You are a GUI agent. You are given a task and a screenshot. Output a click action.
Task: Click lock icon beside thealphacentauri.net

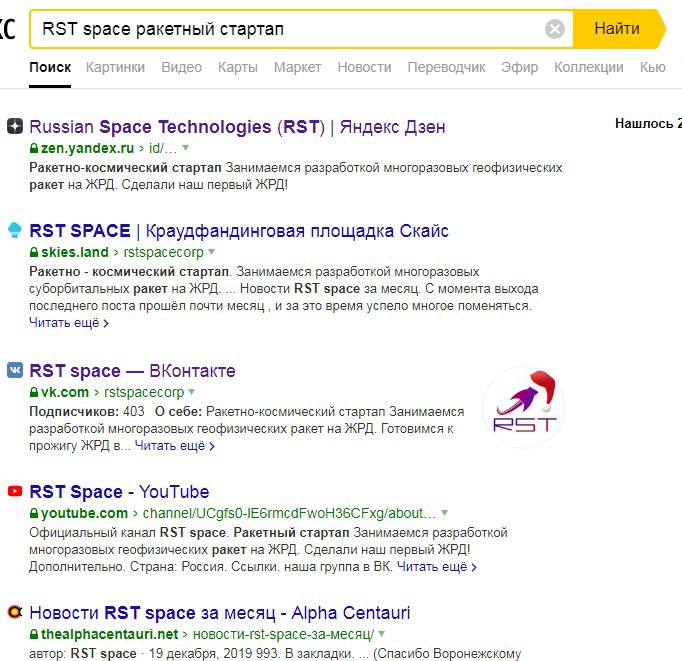click(34, 634)
